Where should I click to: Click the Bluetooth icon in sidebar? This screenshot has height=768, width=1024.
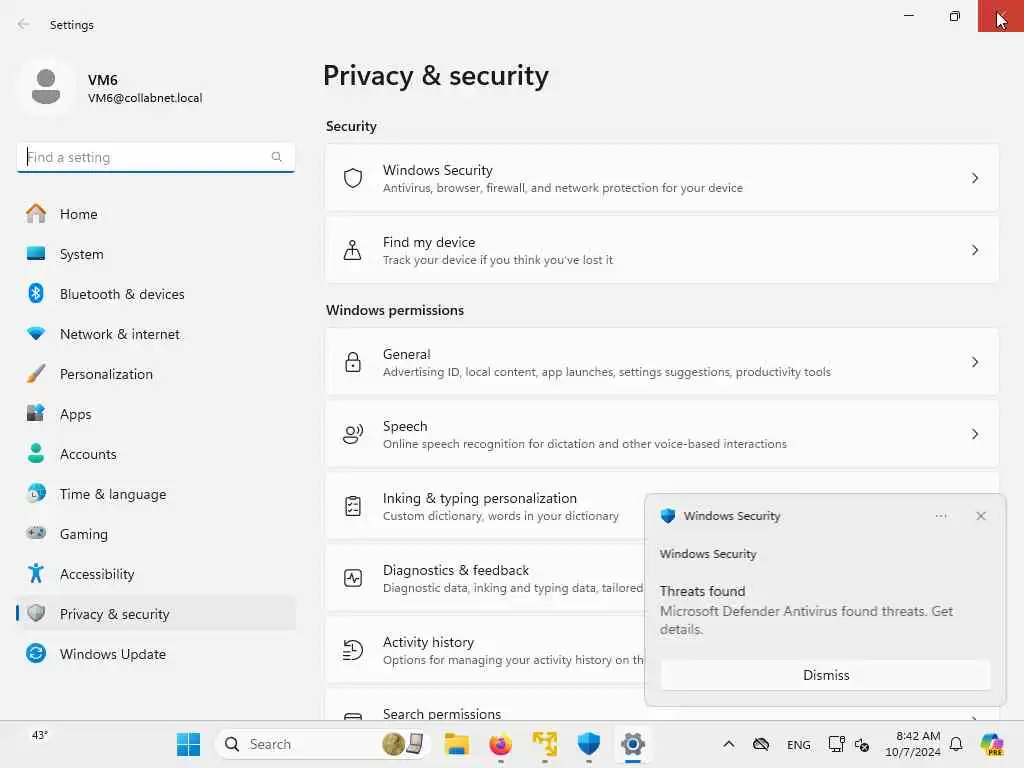36,293
